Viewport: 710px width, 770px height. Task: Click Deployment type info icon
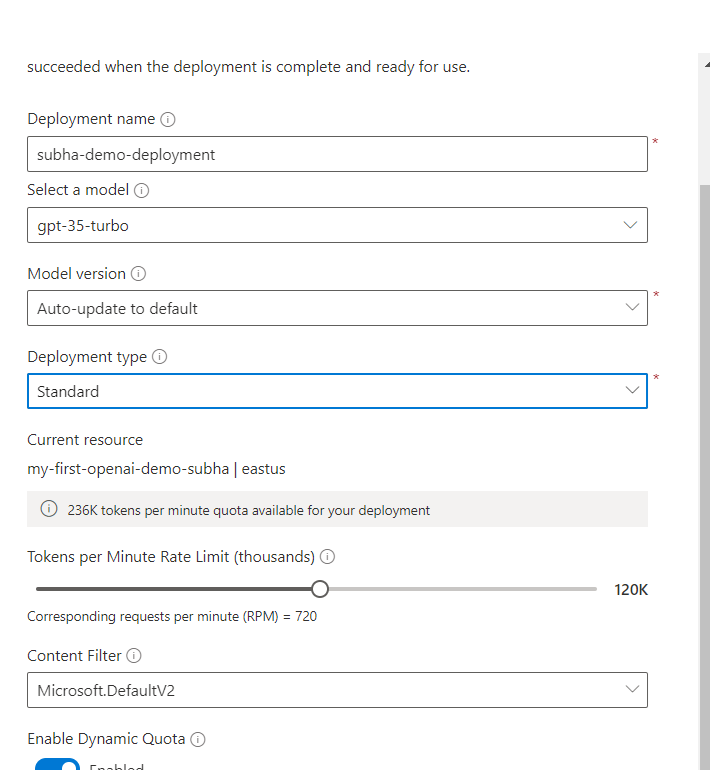tap(159, 357)
